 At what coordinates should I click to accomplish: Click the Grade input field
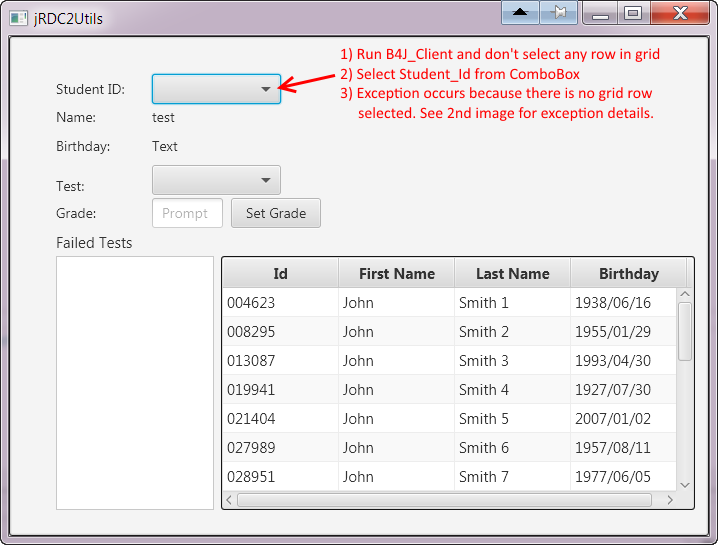pyautogui.click(x=187, y=213)
